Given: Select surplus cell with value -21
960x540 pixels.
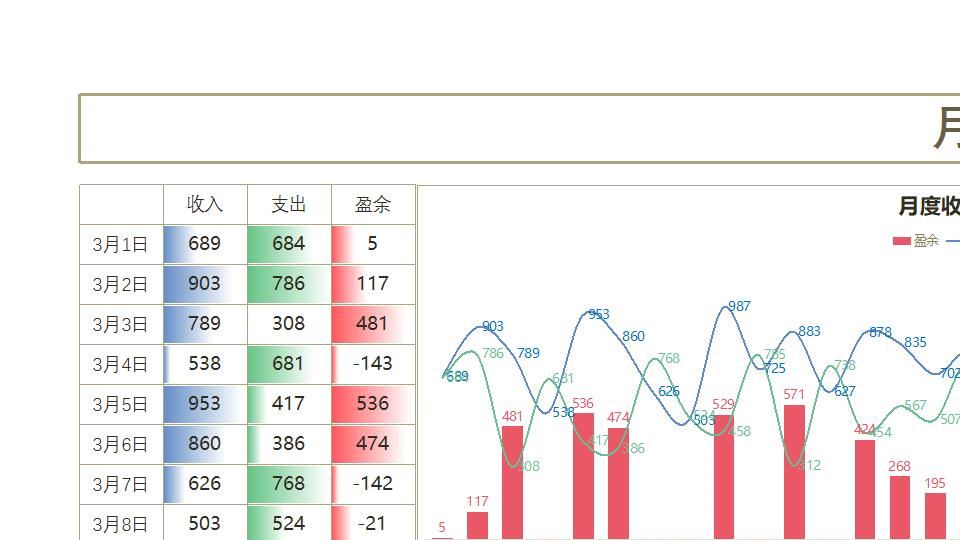Looking at the screenshot, I should coord(373,523).
